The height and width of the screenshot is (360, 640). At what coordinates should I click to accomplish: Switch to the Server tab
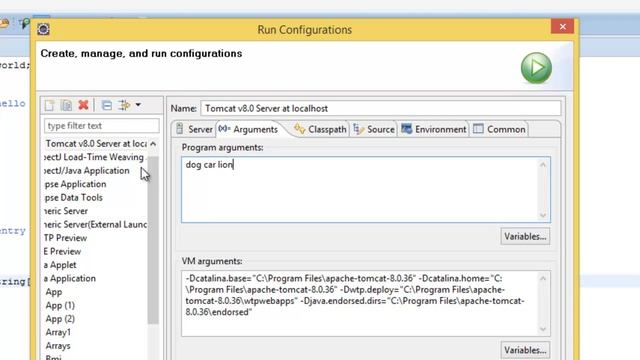[194, 129]
